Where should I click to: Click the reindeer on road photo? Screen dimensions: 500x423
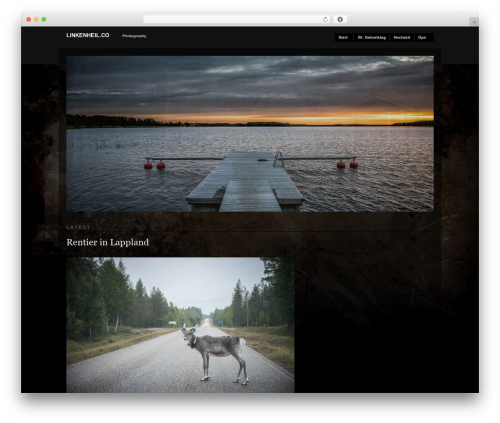[x=180, y=325]
